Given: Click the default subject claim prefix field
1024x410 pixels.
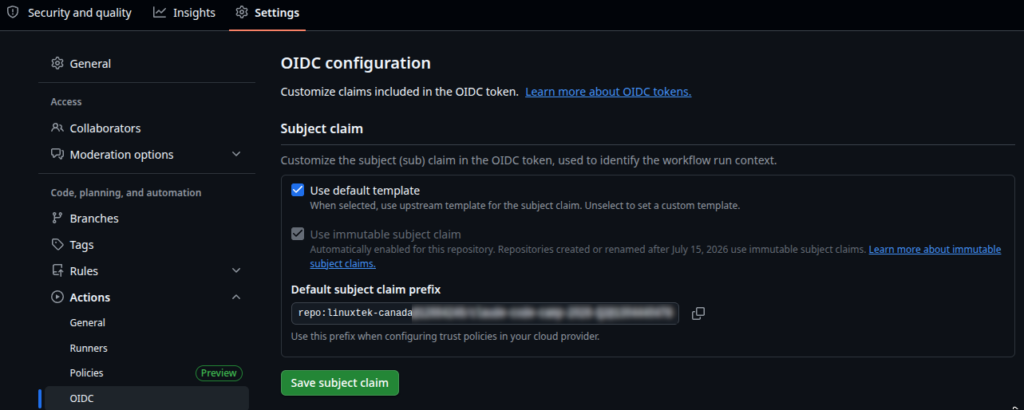Looking at the screenshot, I should (x=485, y=313).
